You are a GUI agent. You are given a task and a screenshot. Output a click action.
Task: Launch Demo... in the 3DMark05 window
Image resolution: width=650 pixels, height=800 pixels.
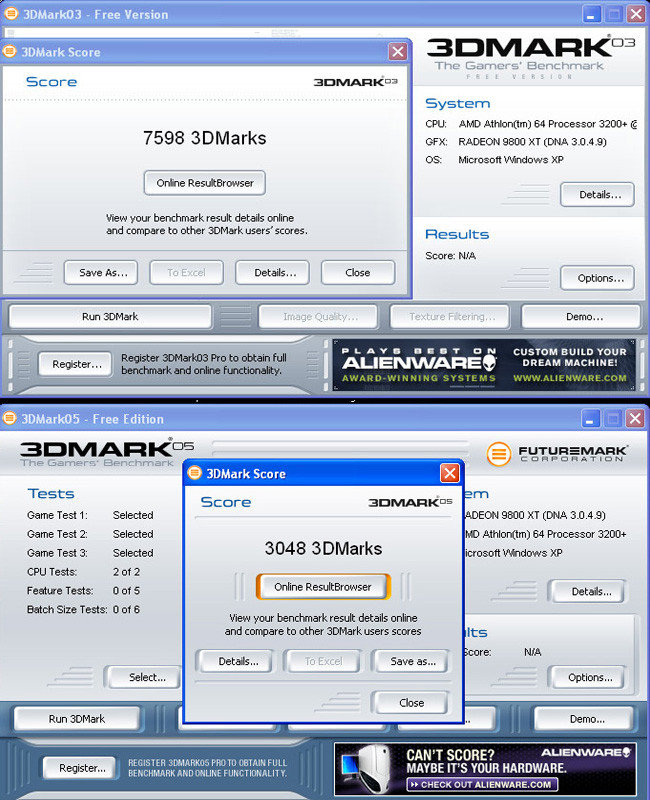pos(585,719)
